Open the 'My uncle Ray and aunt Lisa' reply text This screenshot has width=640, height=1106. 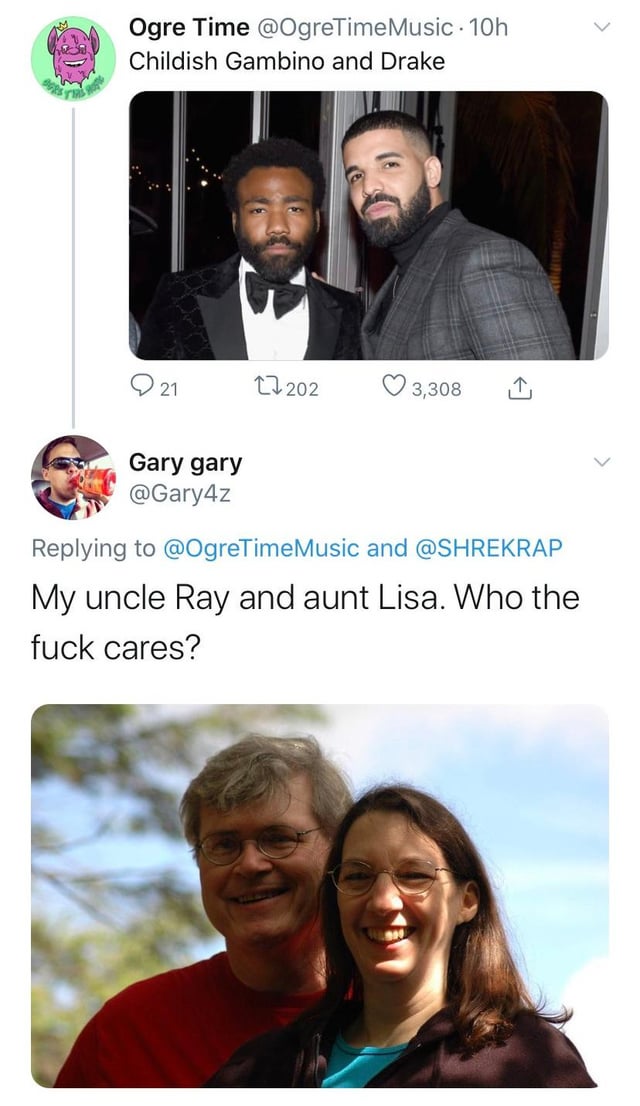pos(305,622)
